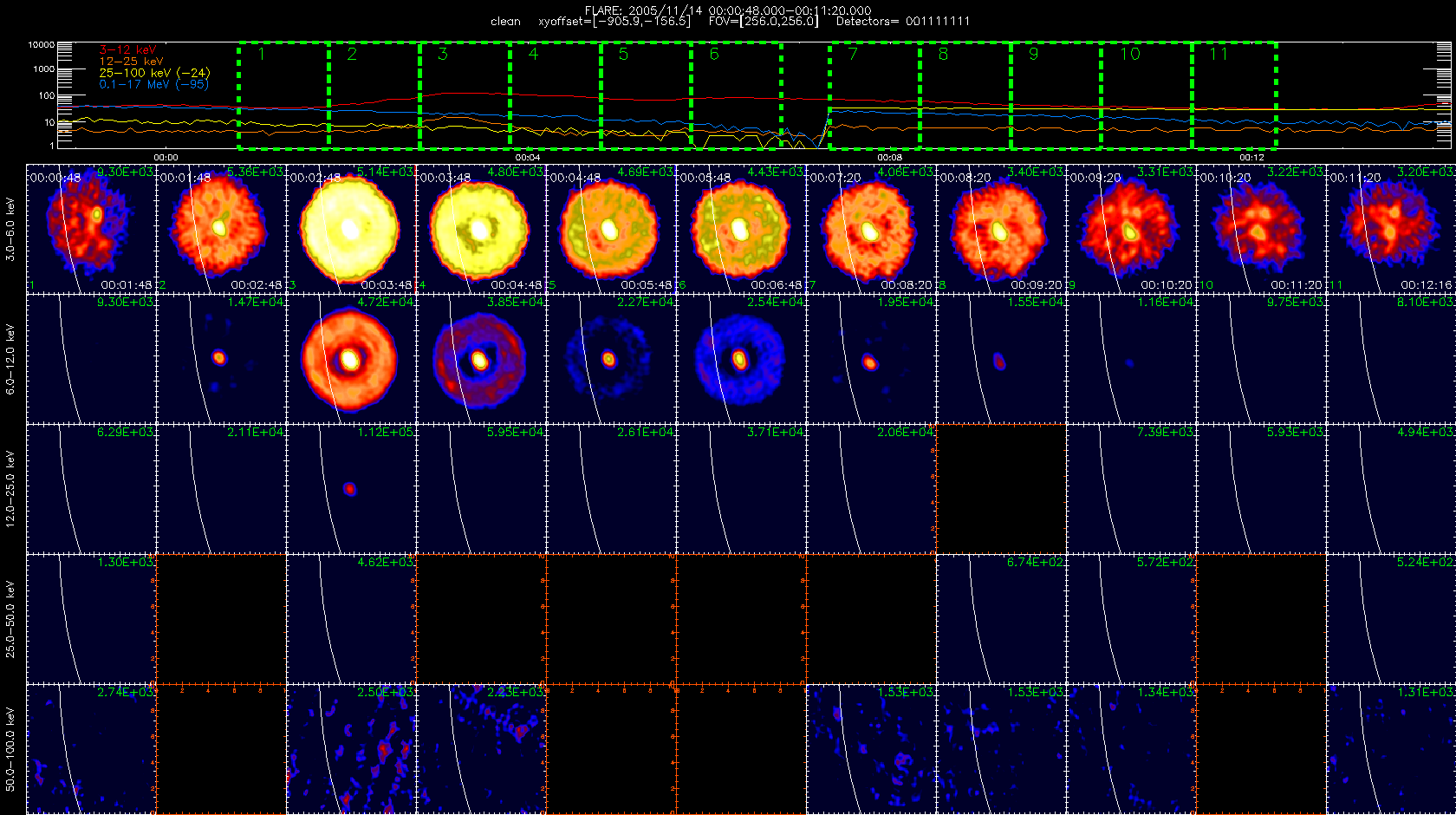Open the 3.0-6.0 keV image starting 00:02:48
1456x815 pixels.
[x=351, y=228]
